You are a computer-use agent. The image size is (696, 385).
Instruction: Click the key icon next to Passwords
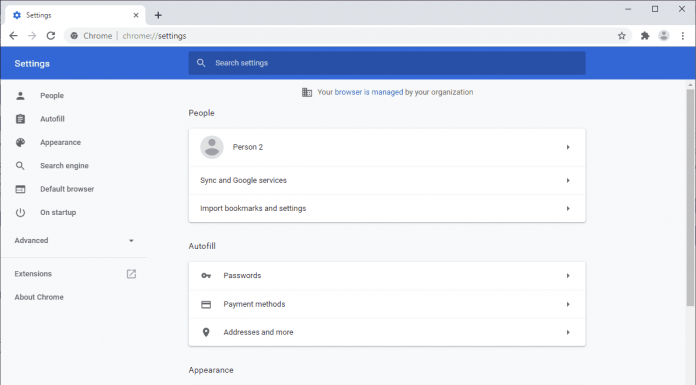pyautogui.click(x=206, y=276)
